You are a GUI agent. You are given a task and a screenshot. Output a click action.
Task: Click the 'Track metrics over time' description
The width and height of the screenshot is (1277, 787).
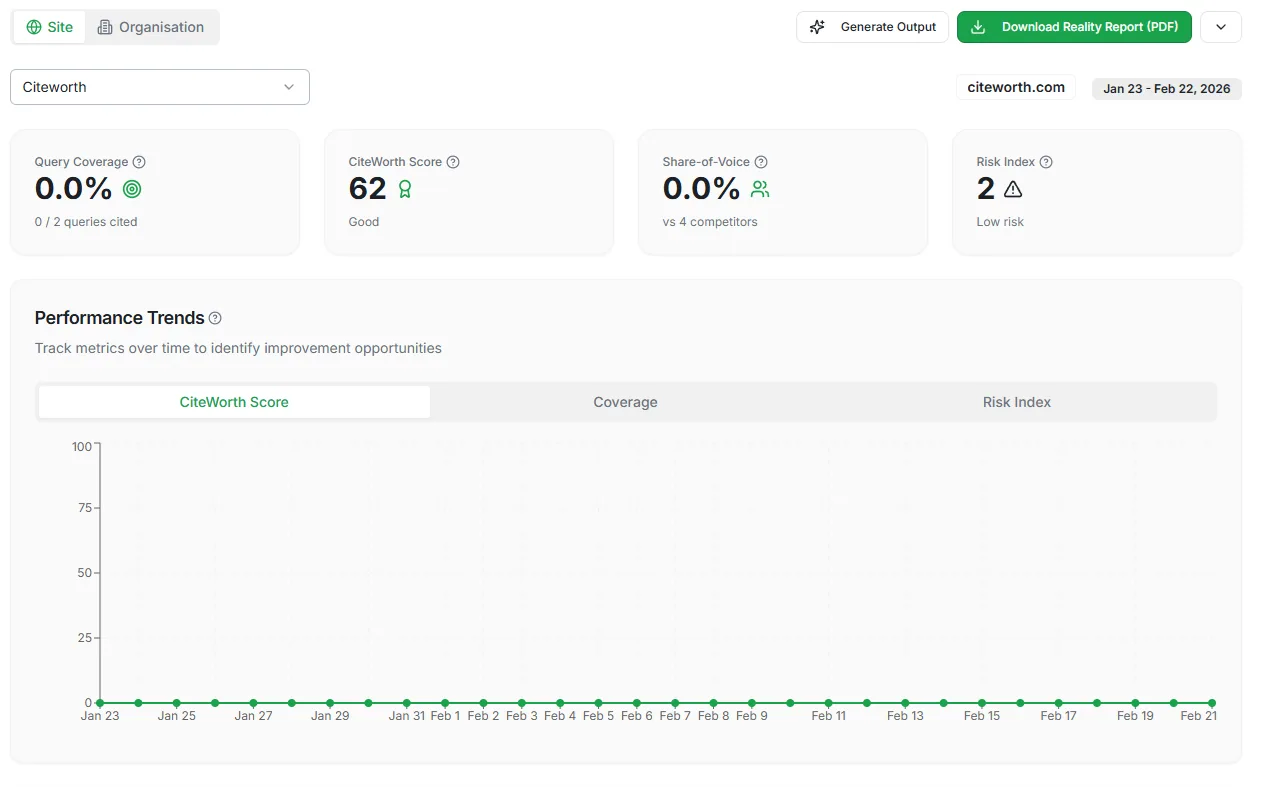click(x=238, y=348)
